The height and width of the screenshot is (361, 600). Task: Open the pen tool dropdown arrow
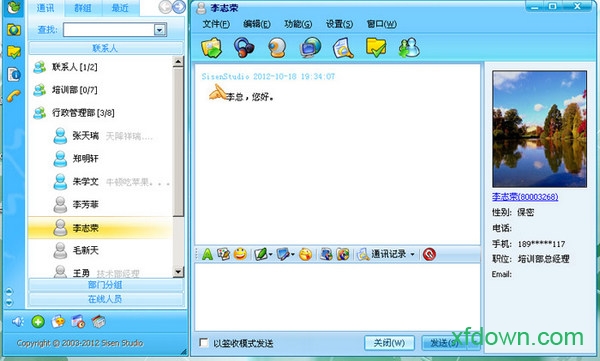point(271,254)
